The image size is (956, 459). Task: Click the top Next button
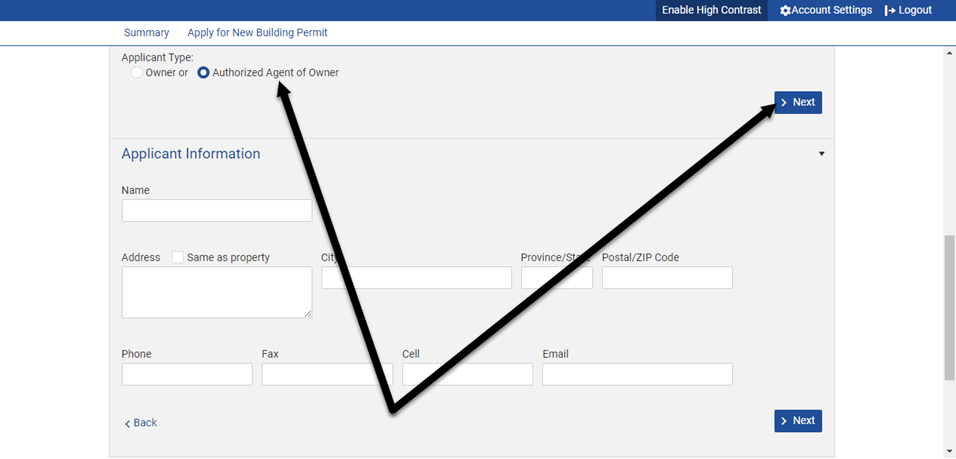[798, 102]
